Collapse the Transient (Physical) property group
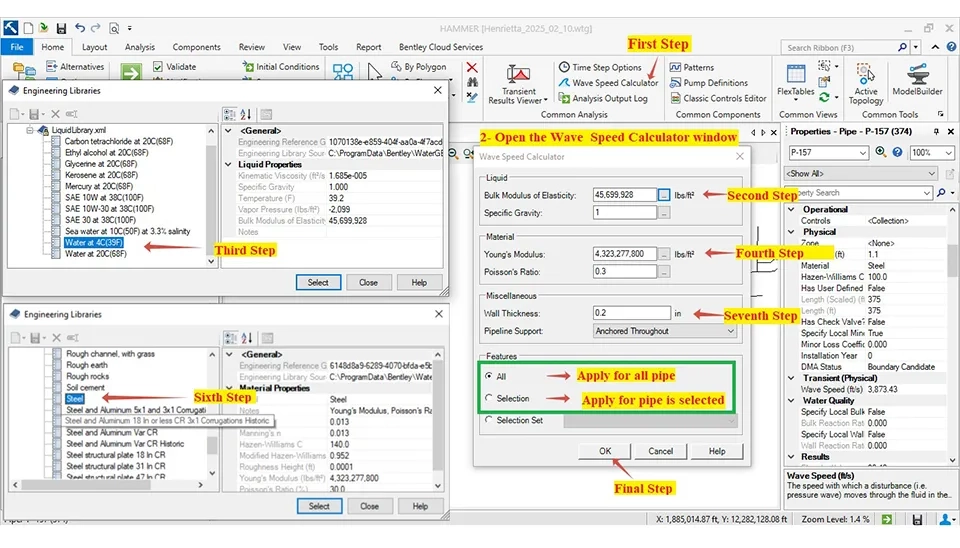 [x=794, y=378]
